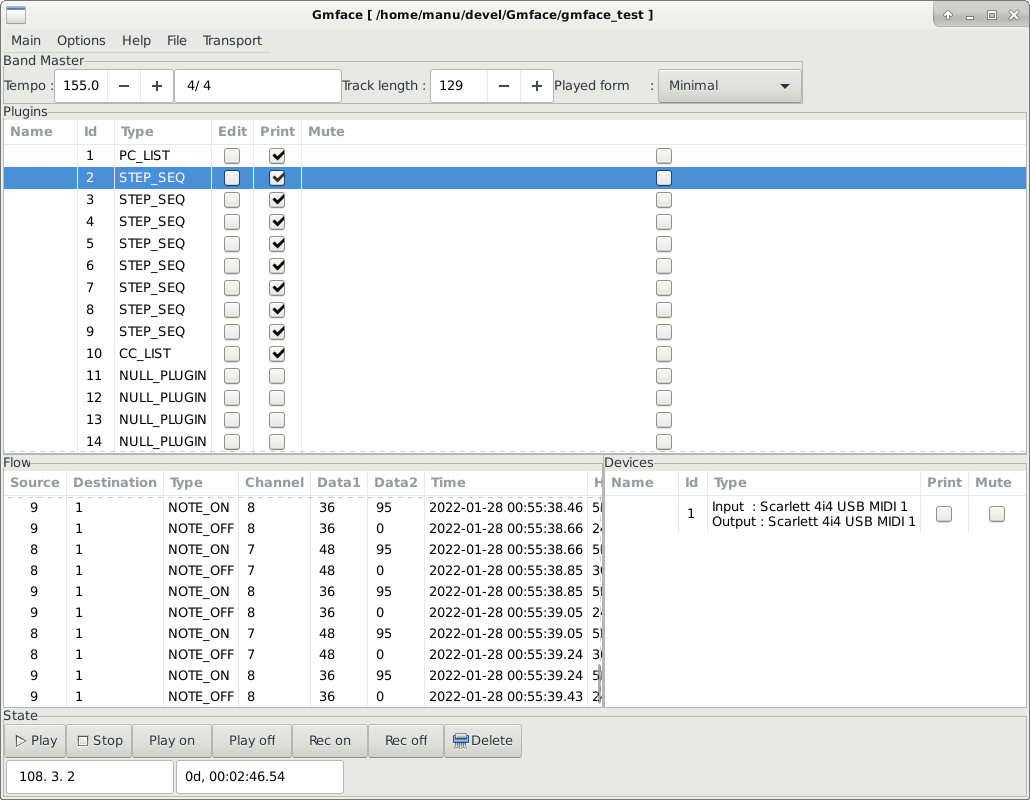1030x800 pixels.
Task: Increase tempo with the plus button
Action: point(156,86)
